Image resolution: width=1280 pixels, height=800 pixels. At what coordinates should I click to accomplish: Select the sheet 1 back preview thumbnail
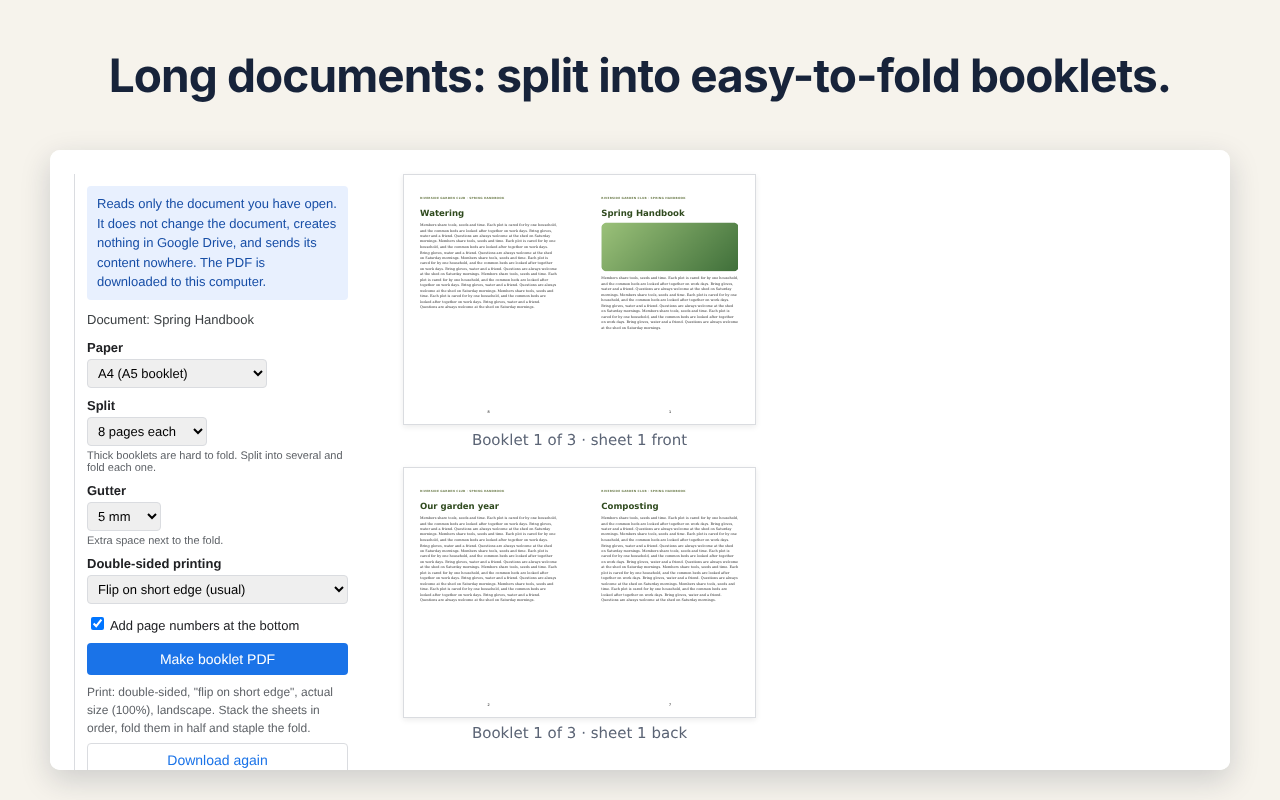579,592
